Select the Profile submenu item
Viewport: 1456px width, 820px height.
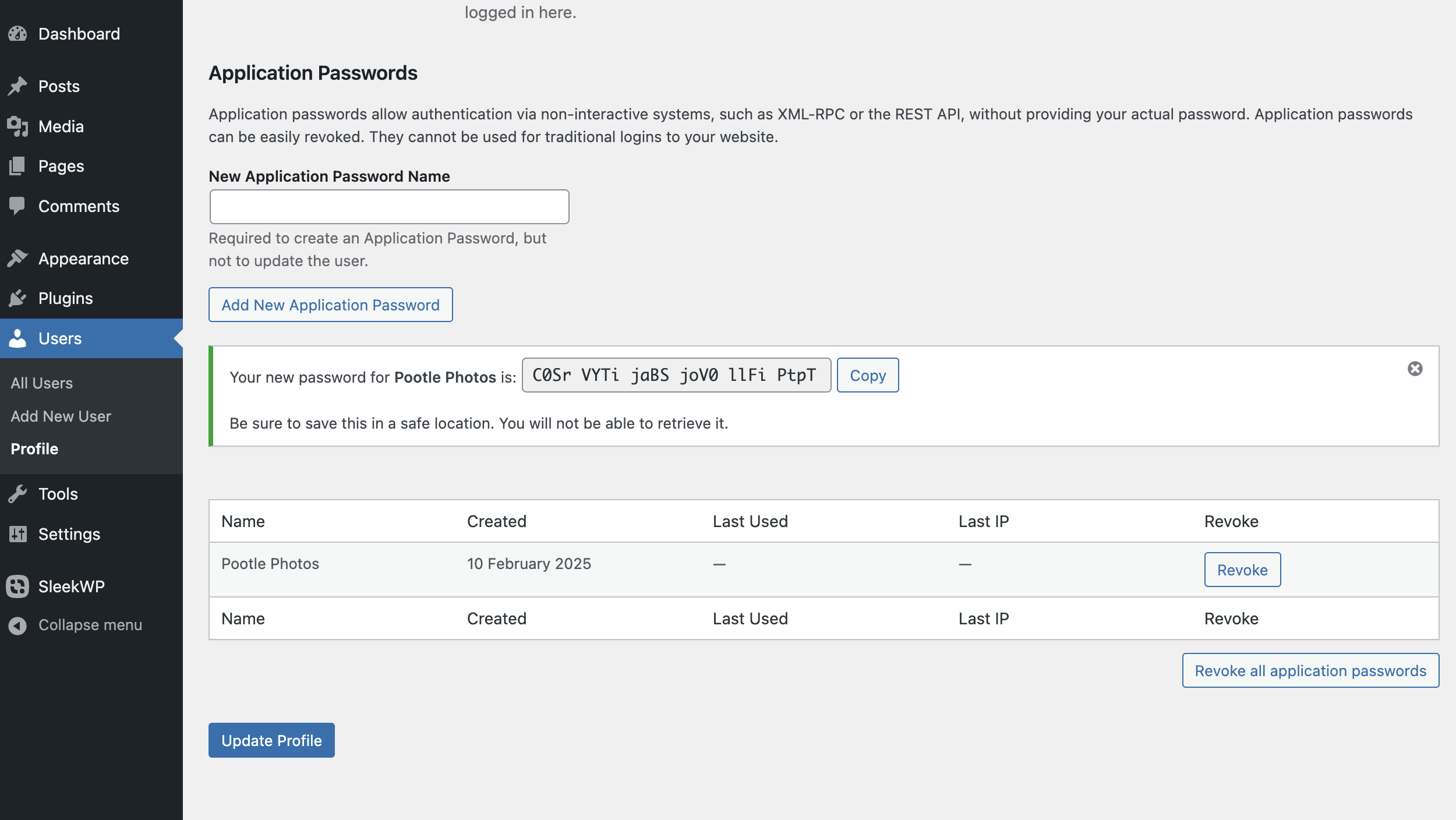tap(34, 449)
